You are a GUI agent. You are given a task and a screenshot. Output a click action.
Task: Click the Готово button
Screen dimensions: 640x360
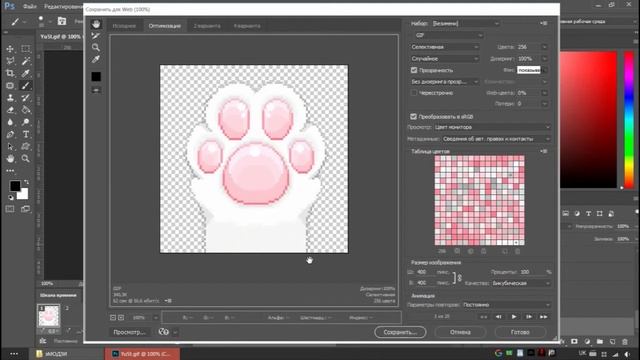click(520, 332)
